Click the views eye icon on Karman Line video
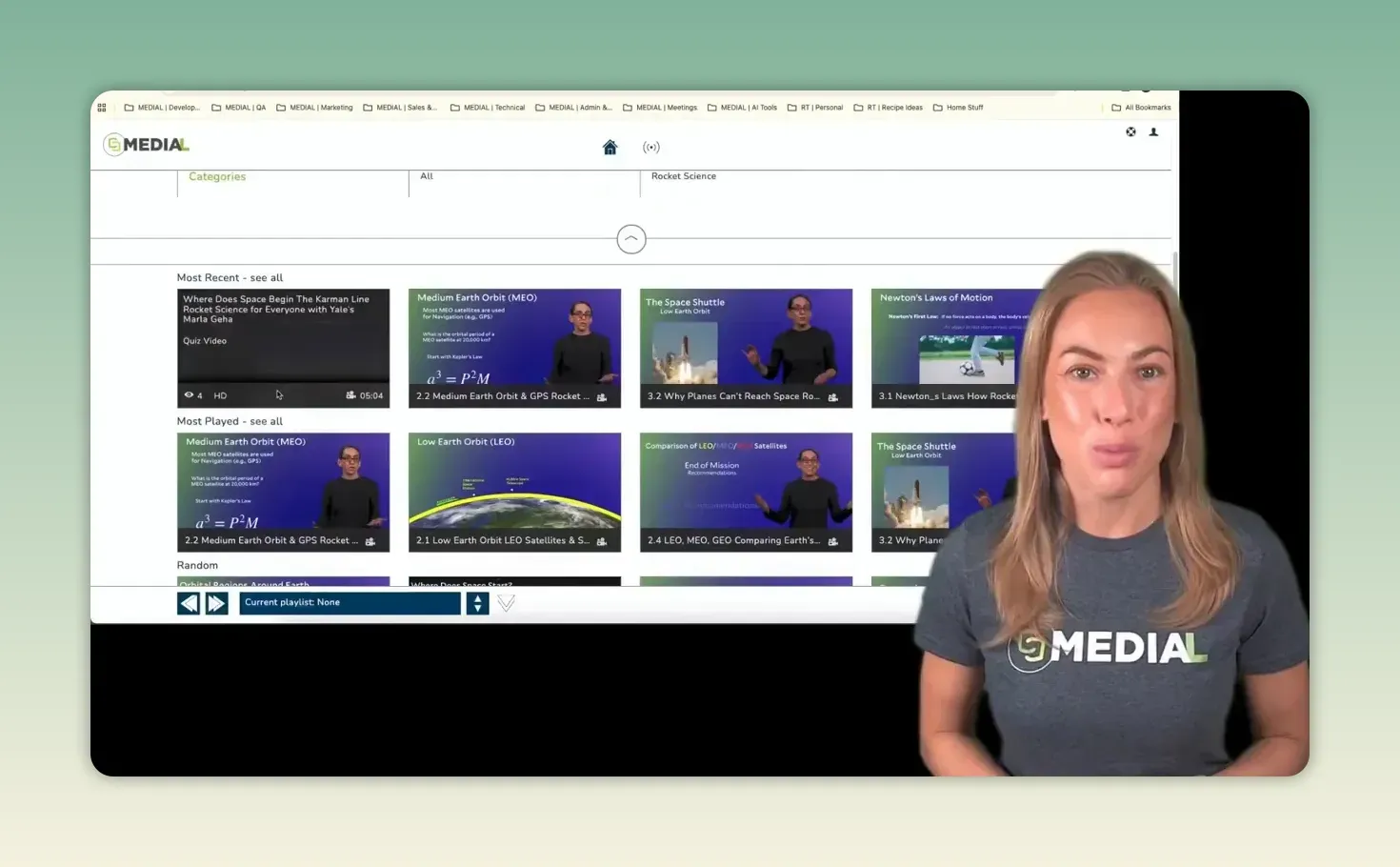 pyautogui.click(x=189, y=395)
